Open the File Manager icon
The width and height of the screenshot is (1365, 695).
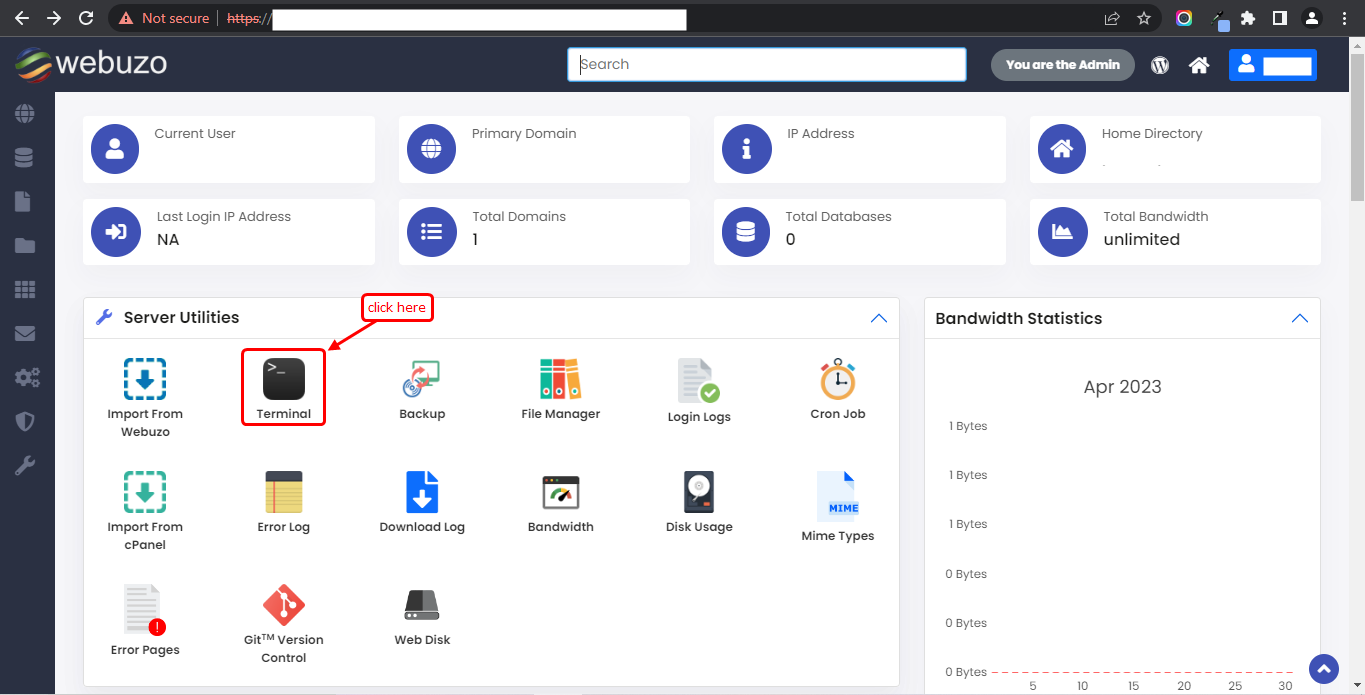(560, 381)
